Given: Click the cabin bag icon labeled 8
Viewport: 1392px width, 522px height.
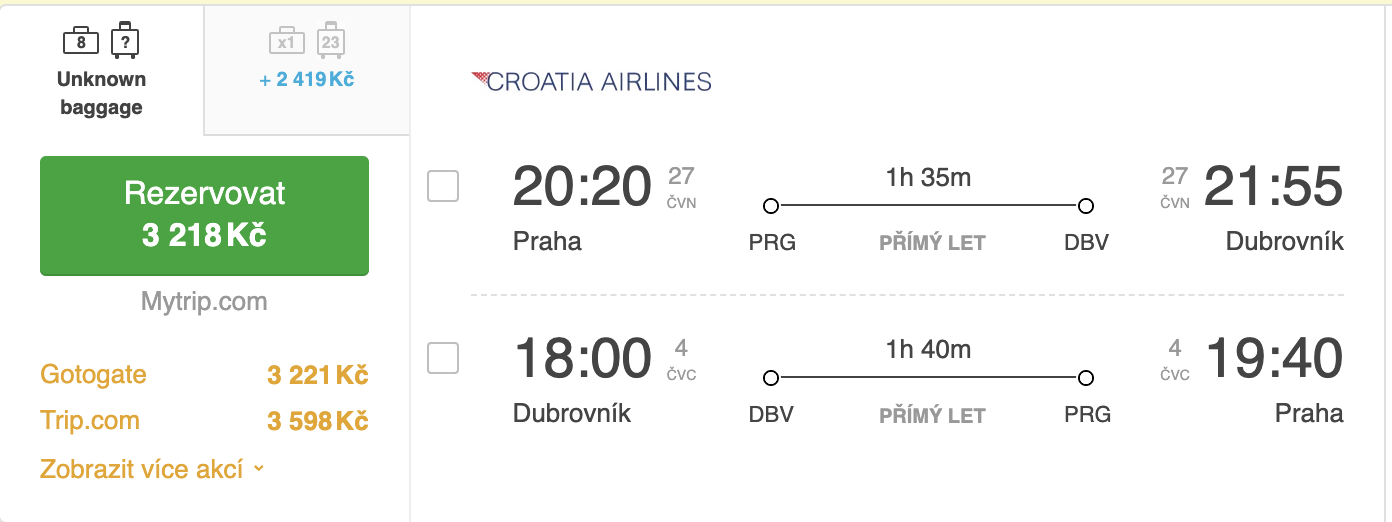Looking at the screenshot, I should [81, 41].
